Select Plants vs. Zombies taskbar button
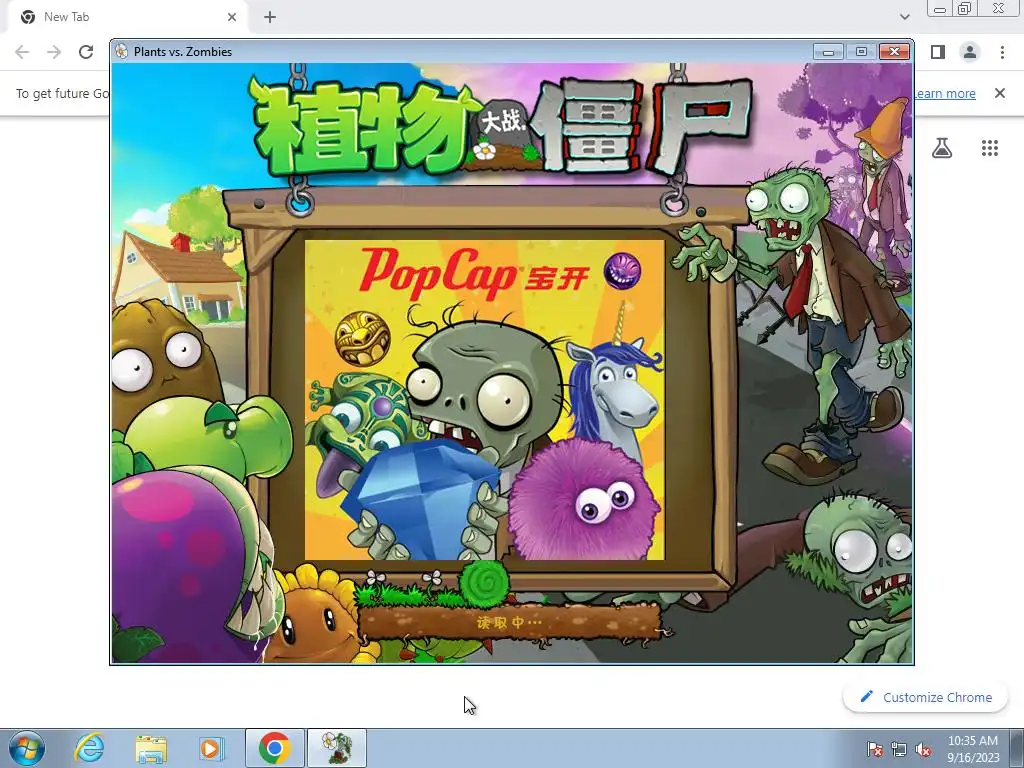Viewport: 1024px width, 768px height. pos(337,748)
